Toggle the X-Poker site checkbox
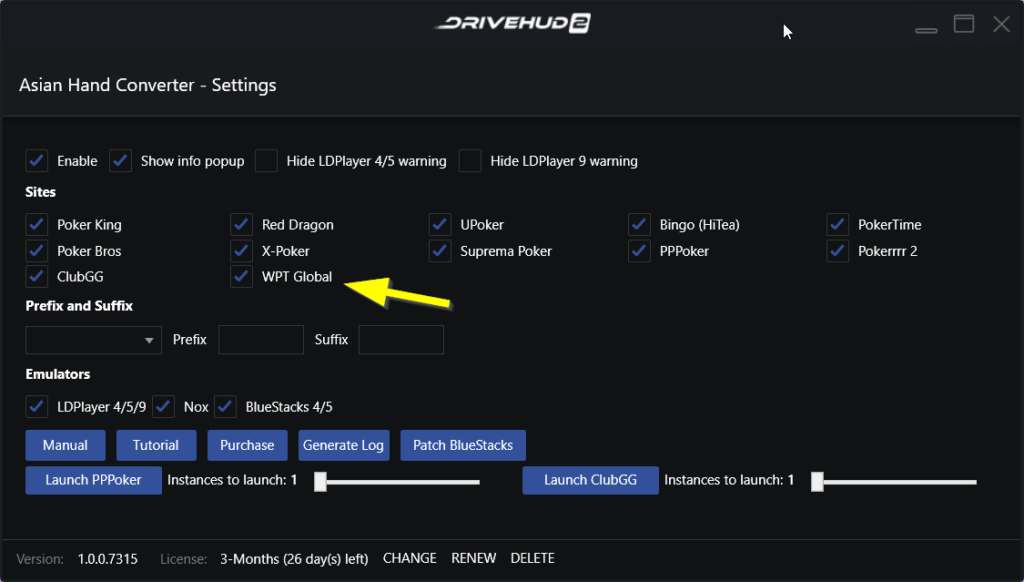 [242, 251]
